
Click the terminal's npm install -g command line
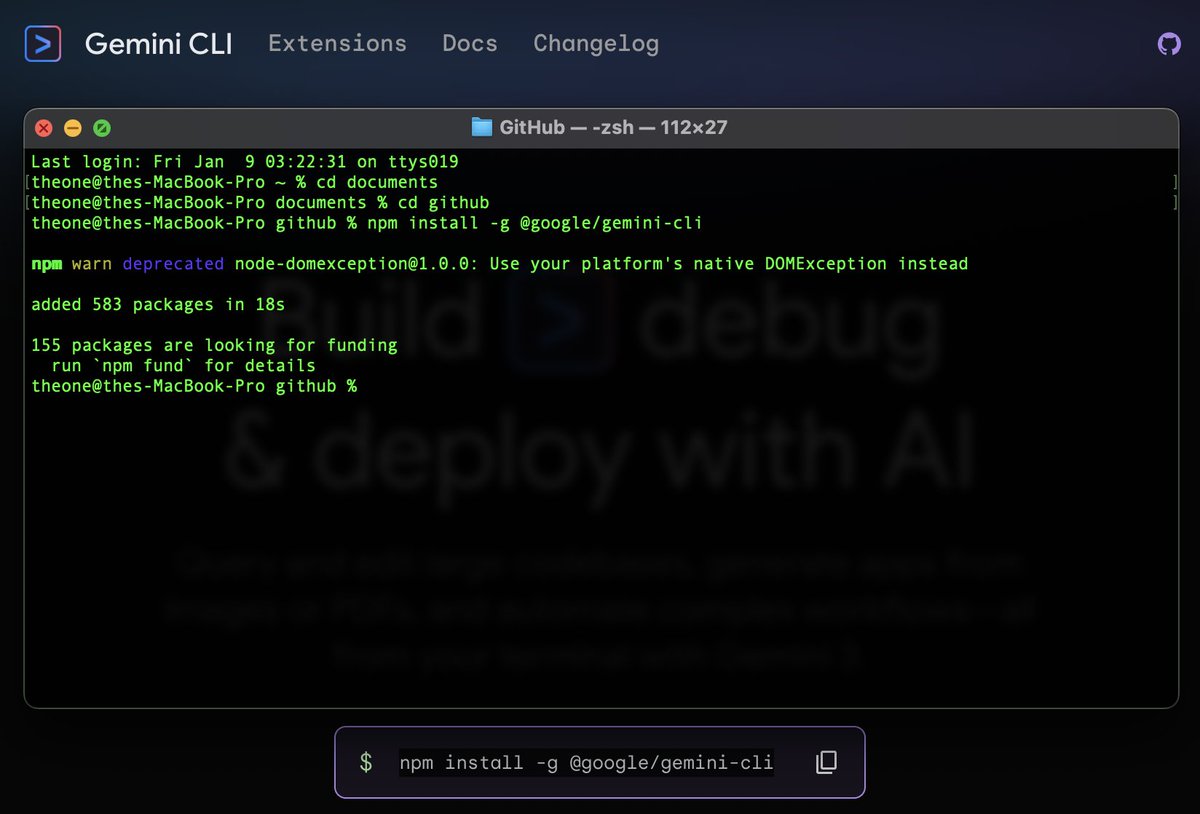coord(367,223)
